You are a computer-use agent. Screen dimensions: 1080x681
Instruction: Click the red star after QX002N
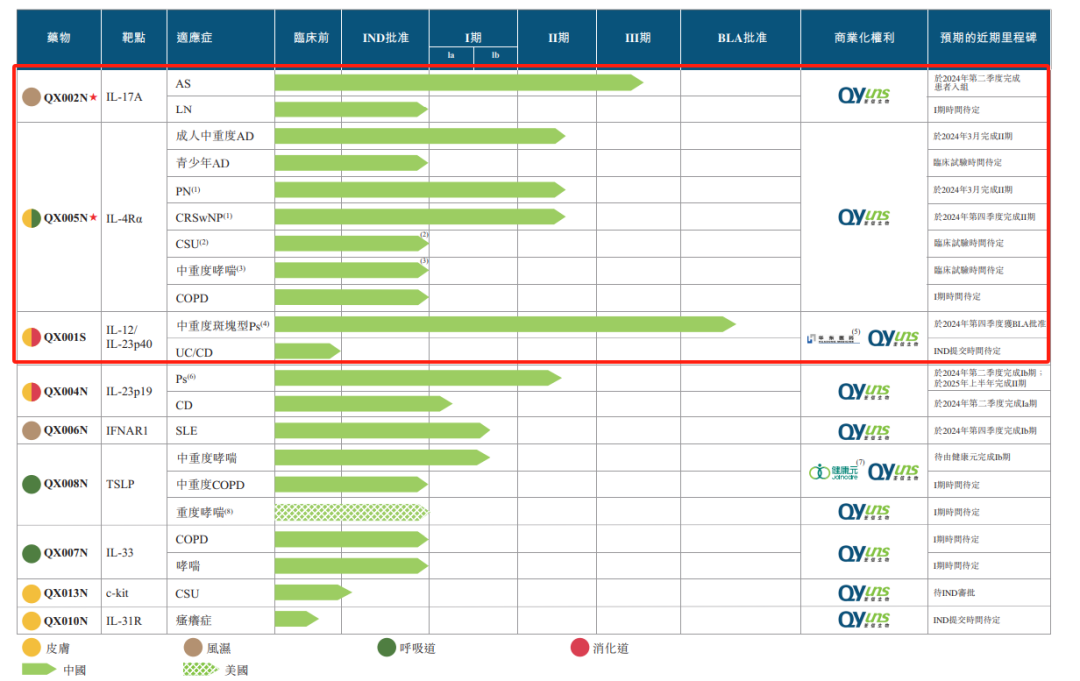[x=93, y=97]
